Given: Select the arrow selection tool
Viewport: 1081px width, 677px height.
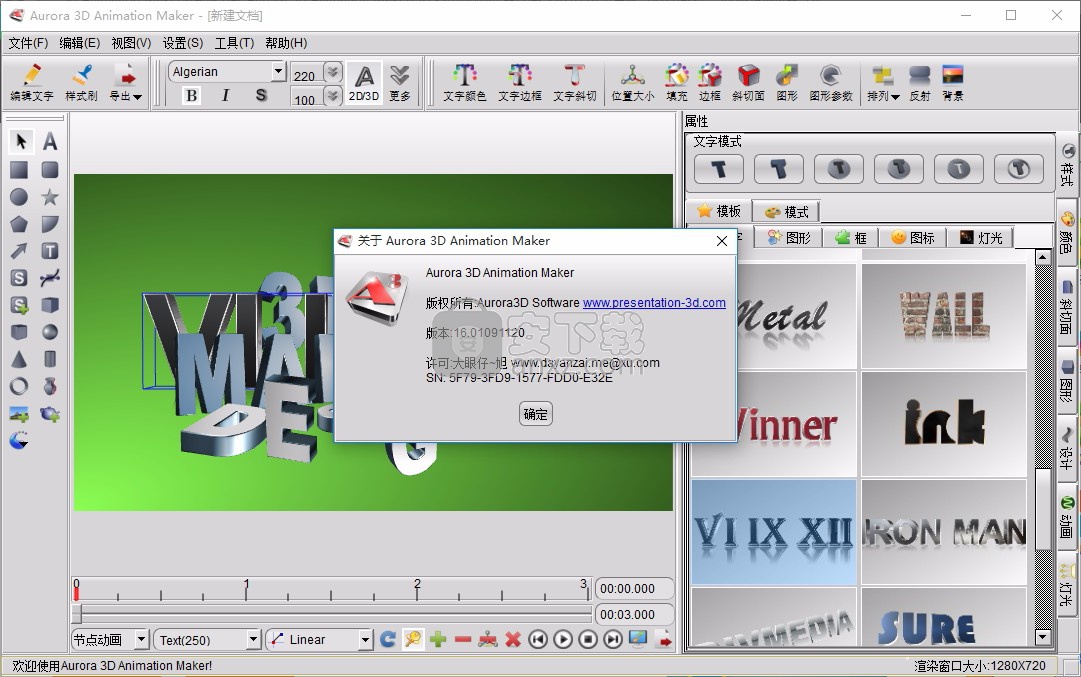Looking at the screenshot, I should [x=20, y=141].
